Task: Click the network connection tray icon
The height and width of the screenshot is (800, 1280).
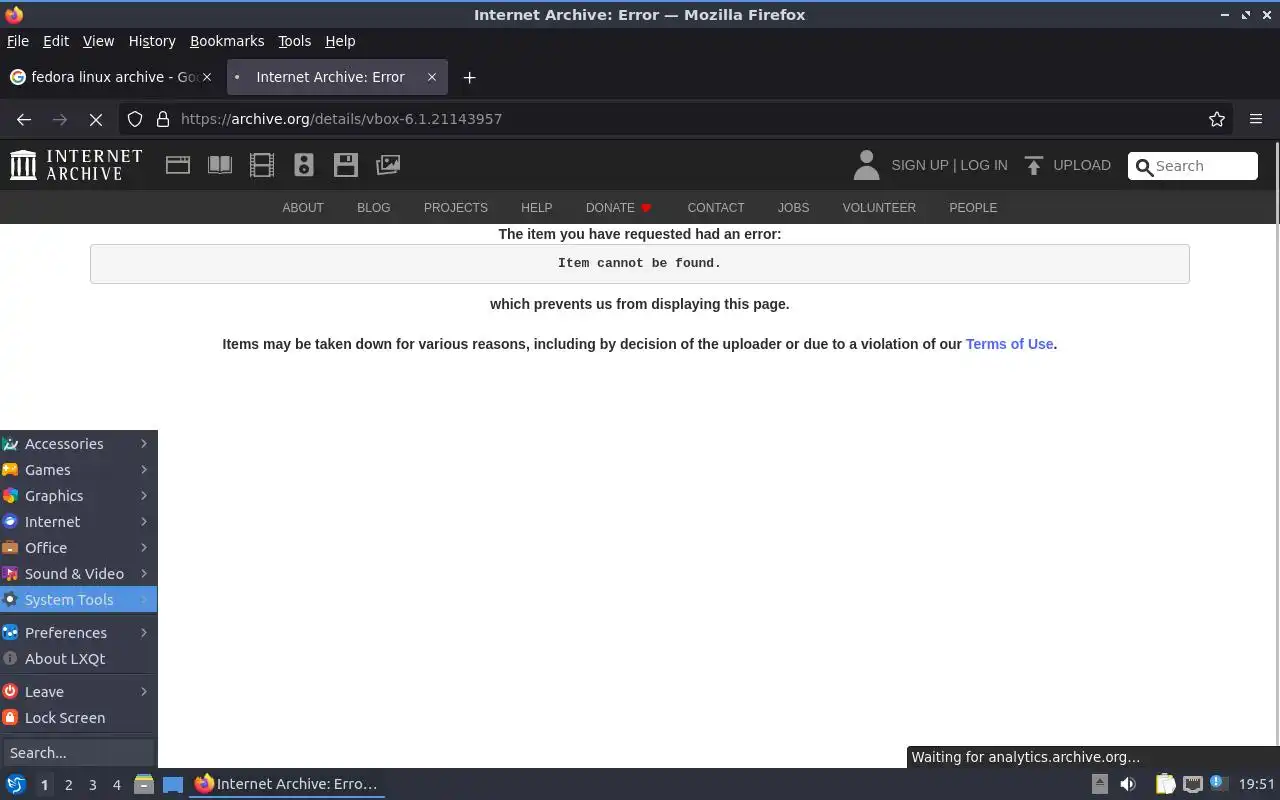Action: pyautogui.click(x=1192, y=784)
